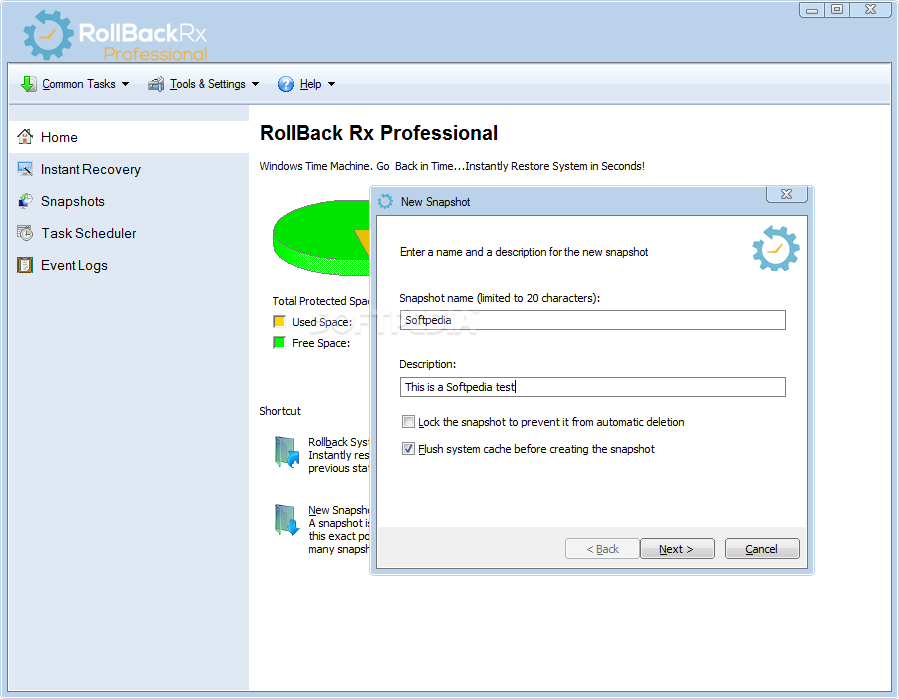The width and height of the screenshot is (899, 699).
Task: Click the Cancel button in dialog
Action: (x=762, y=549)
